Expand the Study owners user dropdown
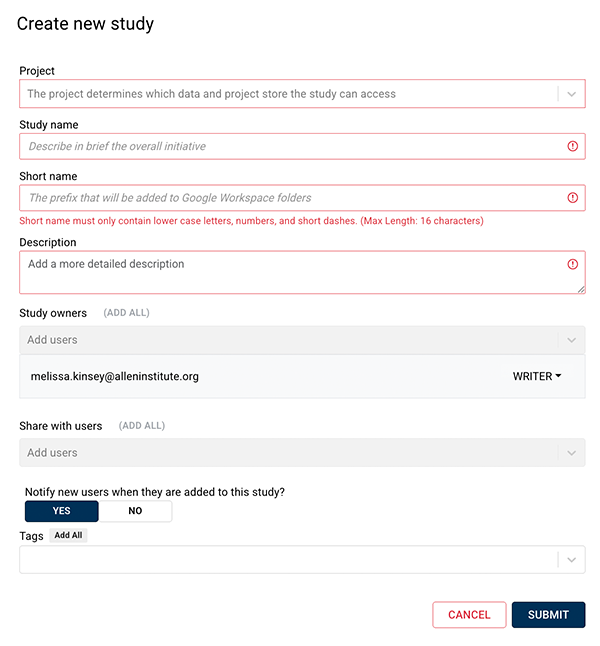The height and width of the screenshot is (646, 600). point(571,340)
